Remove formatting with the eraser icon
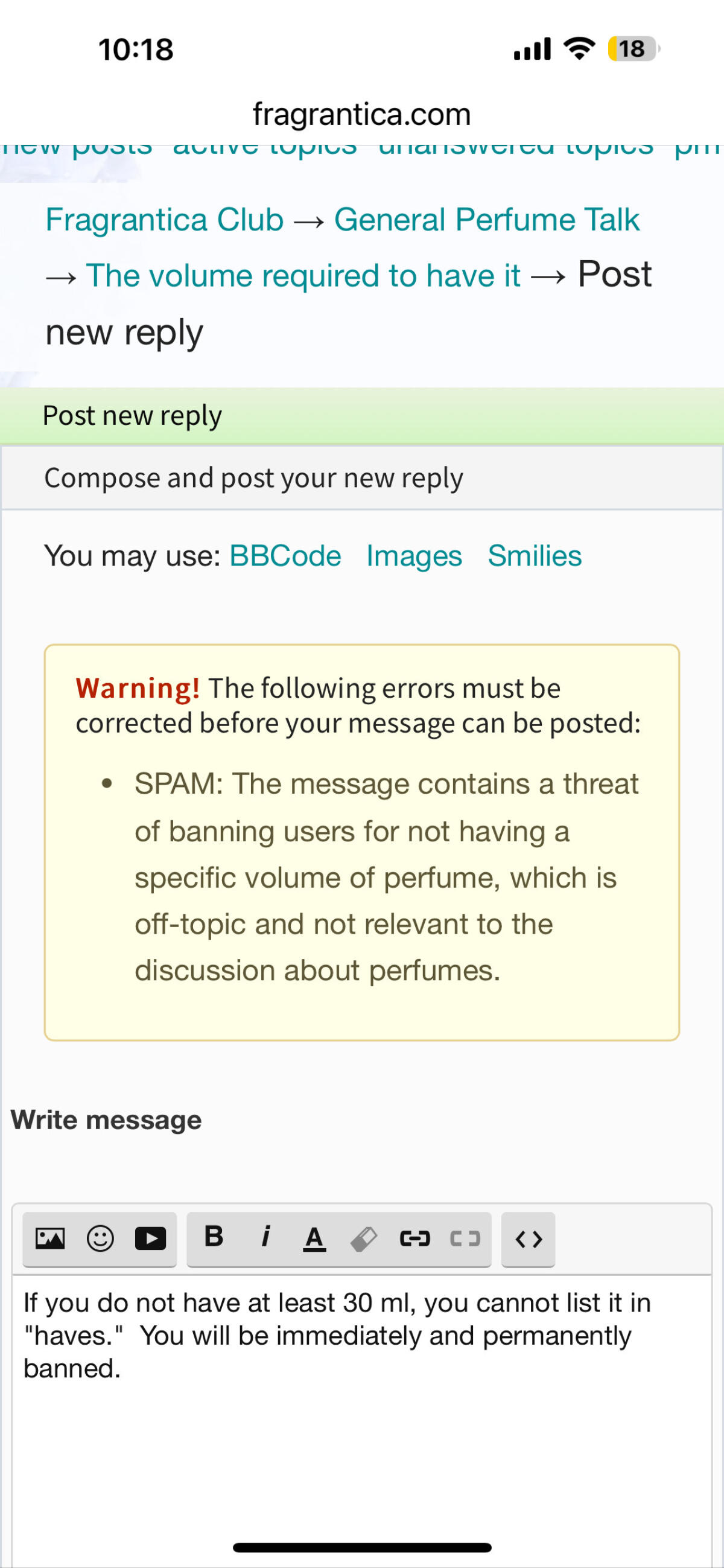 [364, 1238]
